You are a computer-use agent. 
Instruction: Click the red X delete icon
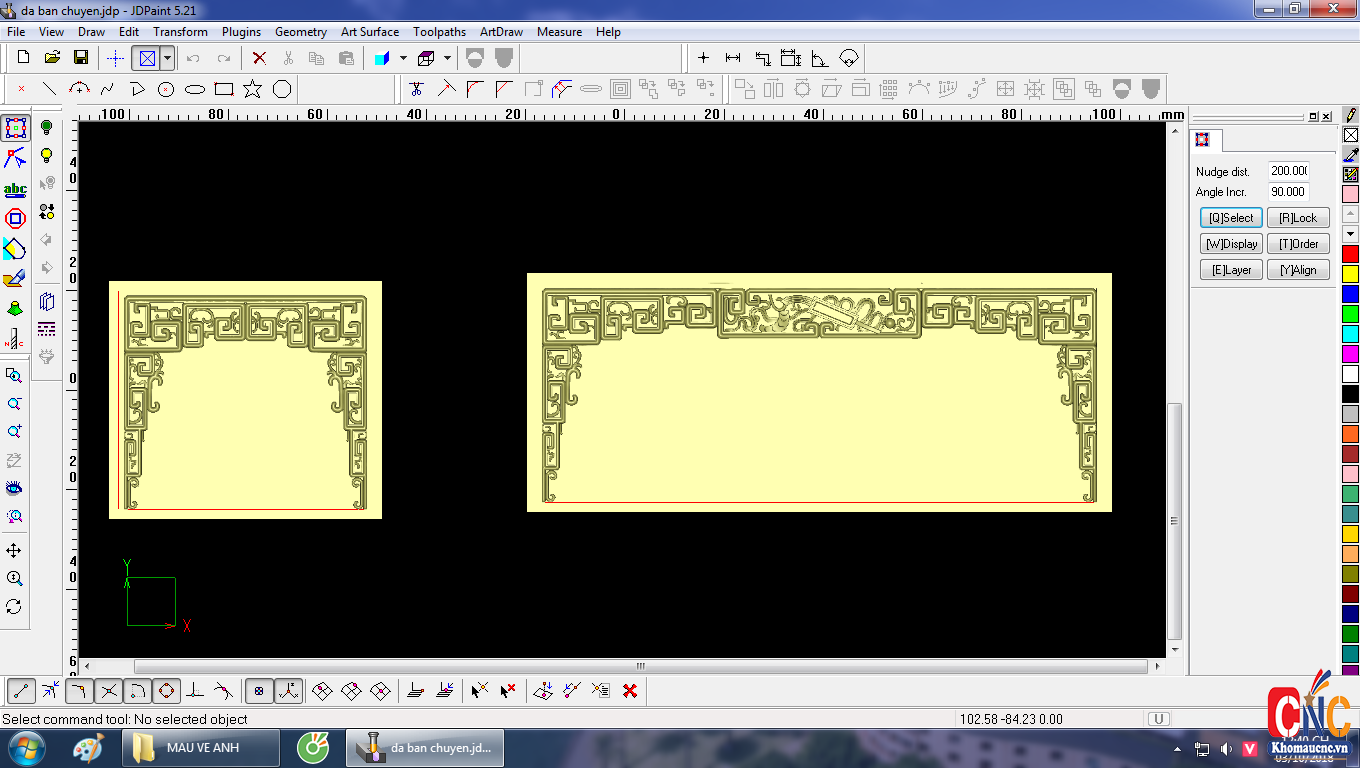(x=259, y=58)
